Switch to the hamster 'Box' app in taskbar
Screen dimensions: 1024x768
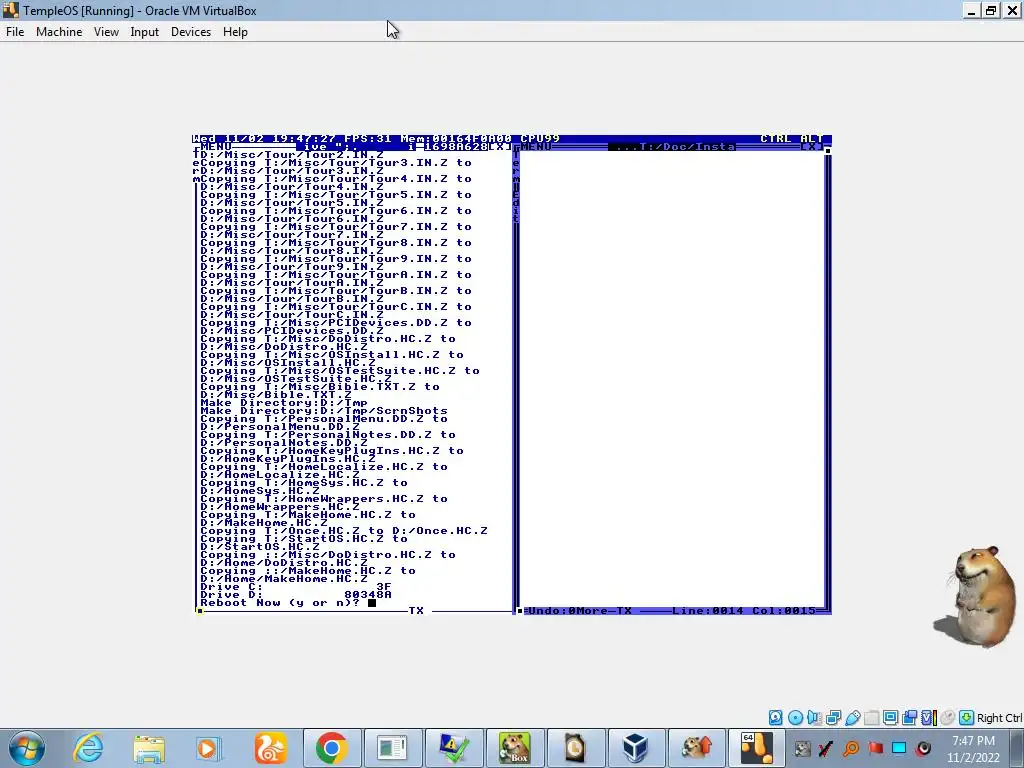514,748
